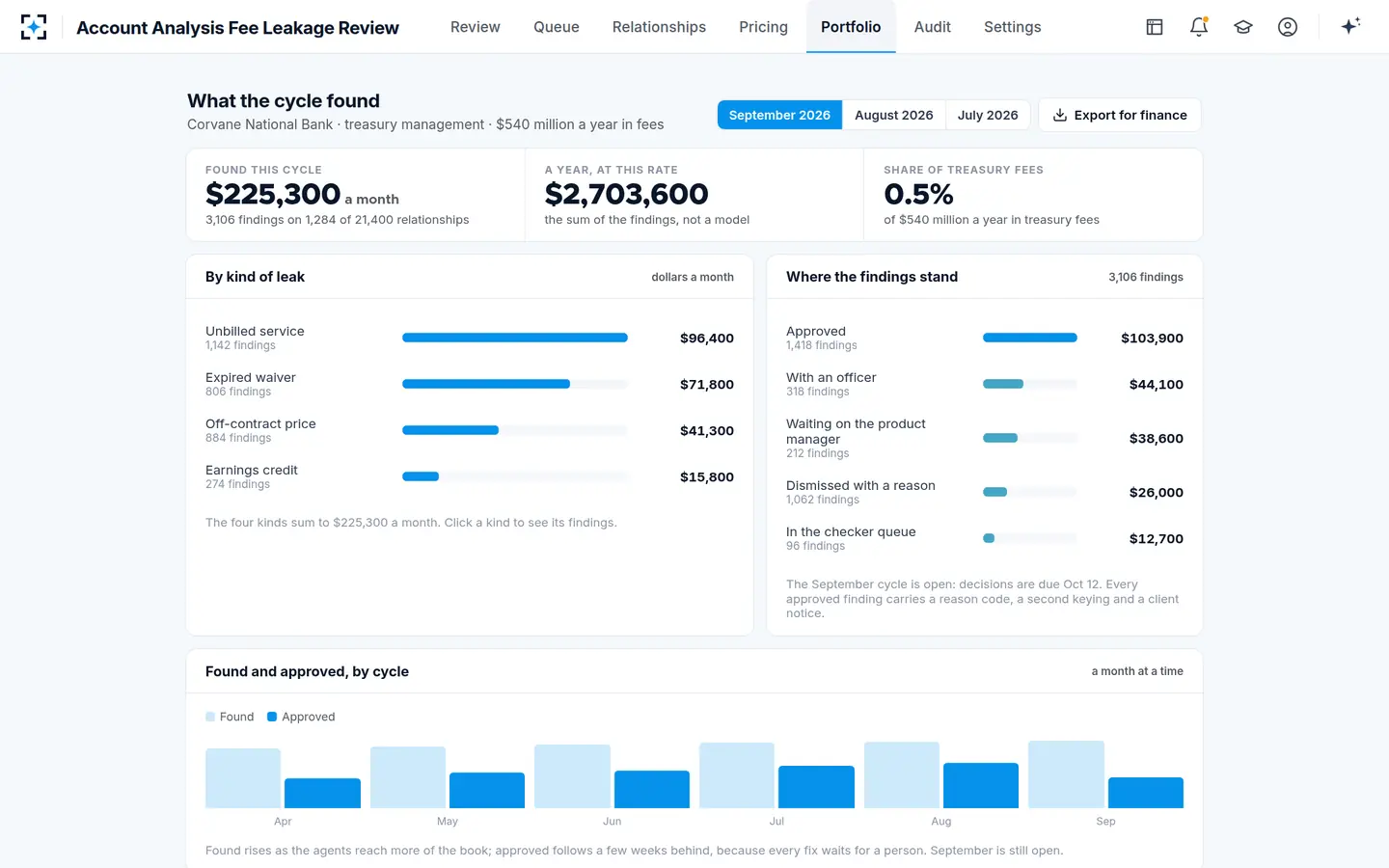Click the Expired waiver progress bar

pyautogui.click(x=515, y=384)
